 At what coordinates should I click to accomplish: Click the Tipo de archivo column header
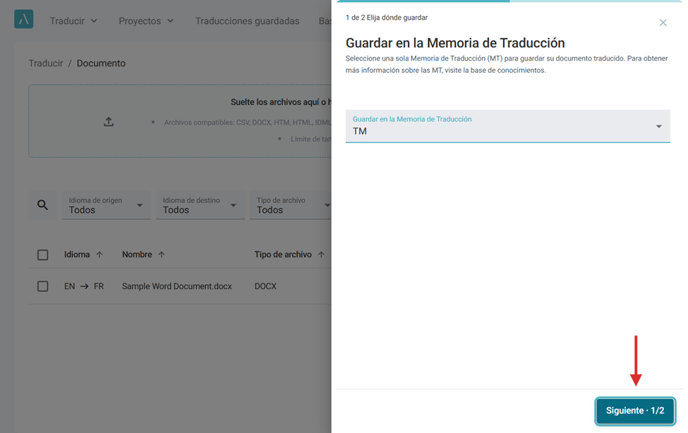point(283,254)
